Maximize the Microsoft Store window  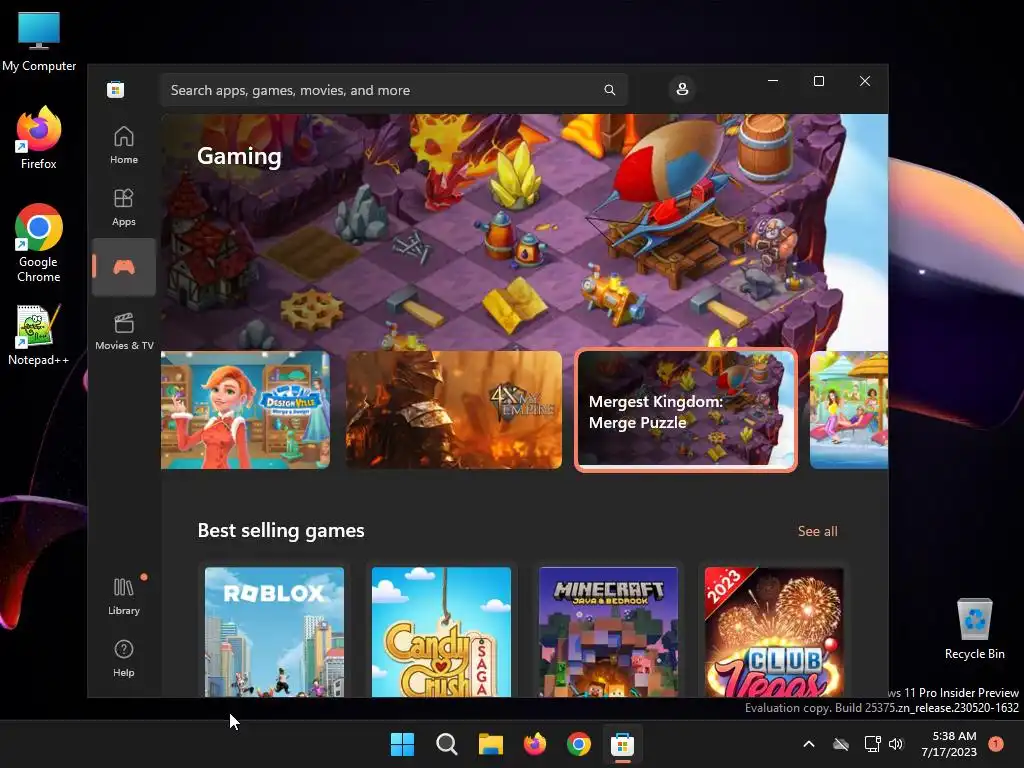click(819, 81)
